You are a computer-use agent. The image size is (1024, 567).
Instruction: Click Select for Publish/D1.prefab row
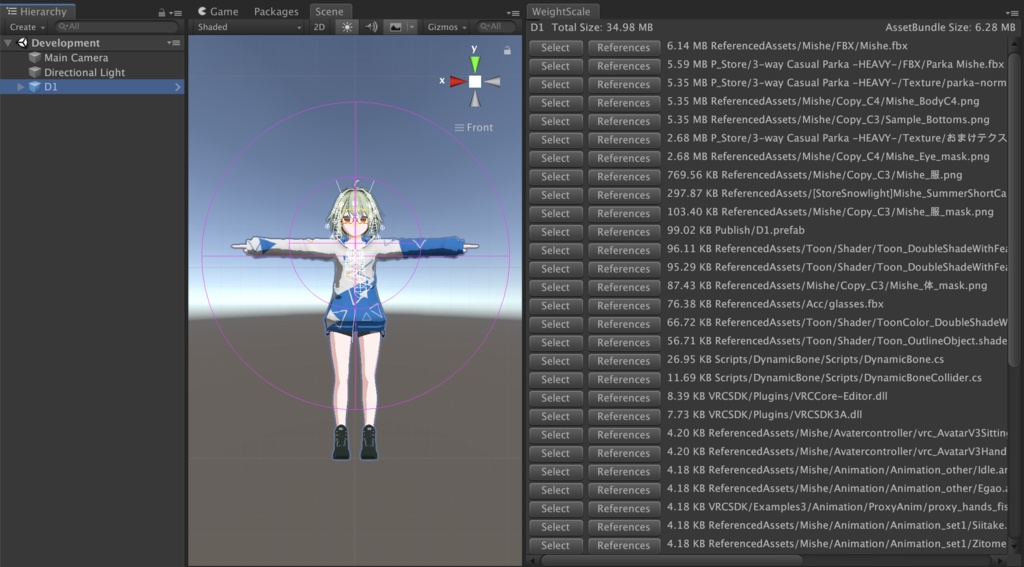click(x=555, y=232)
